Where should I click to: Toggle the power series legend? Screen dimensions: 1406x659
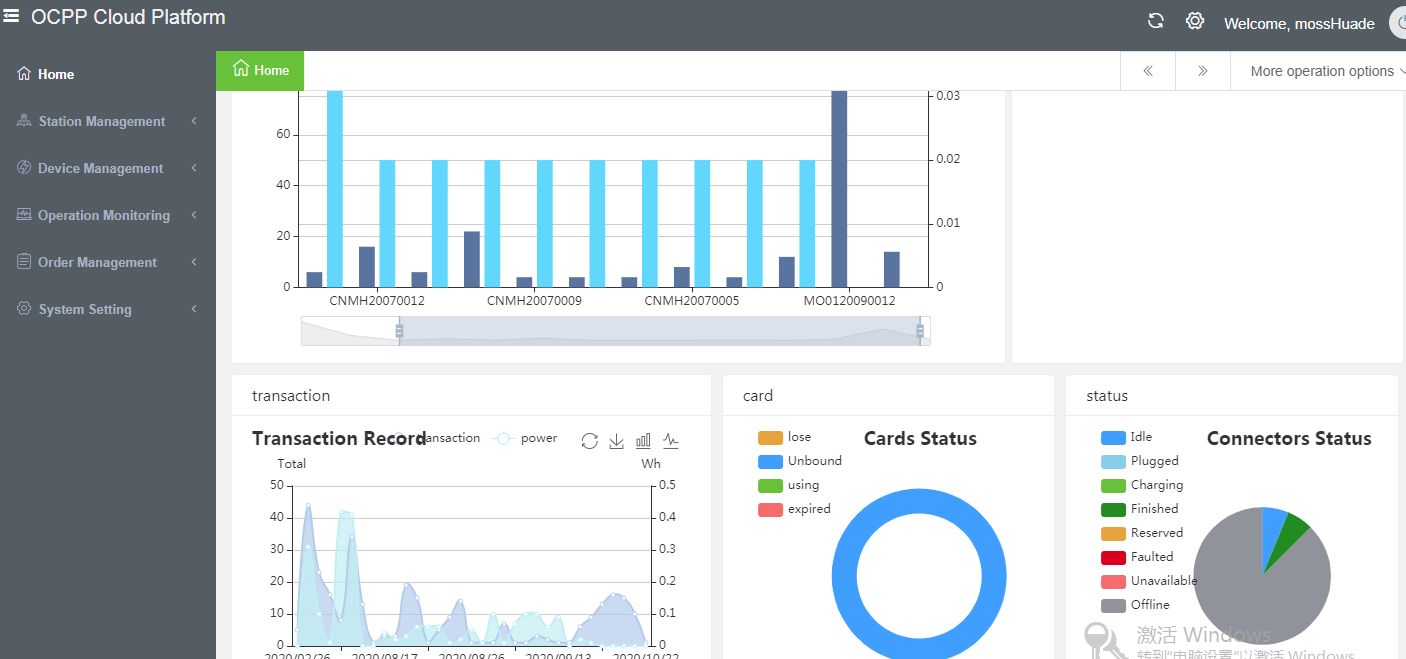526,438
